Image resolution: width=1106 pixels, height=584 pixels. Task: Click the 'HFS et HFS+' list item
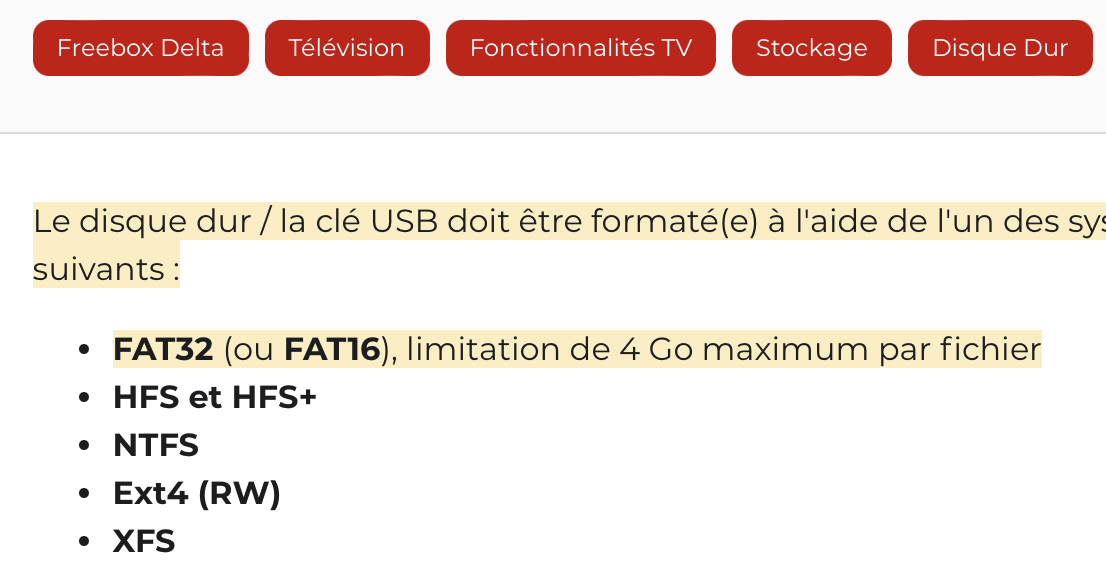pyautogui.click(x=214, y=397)
